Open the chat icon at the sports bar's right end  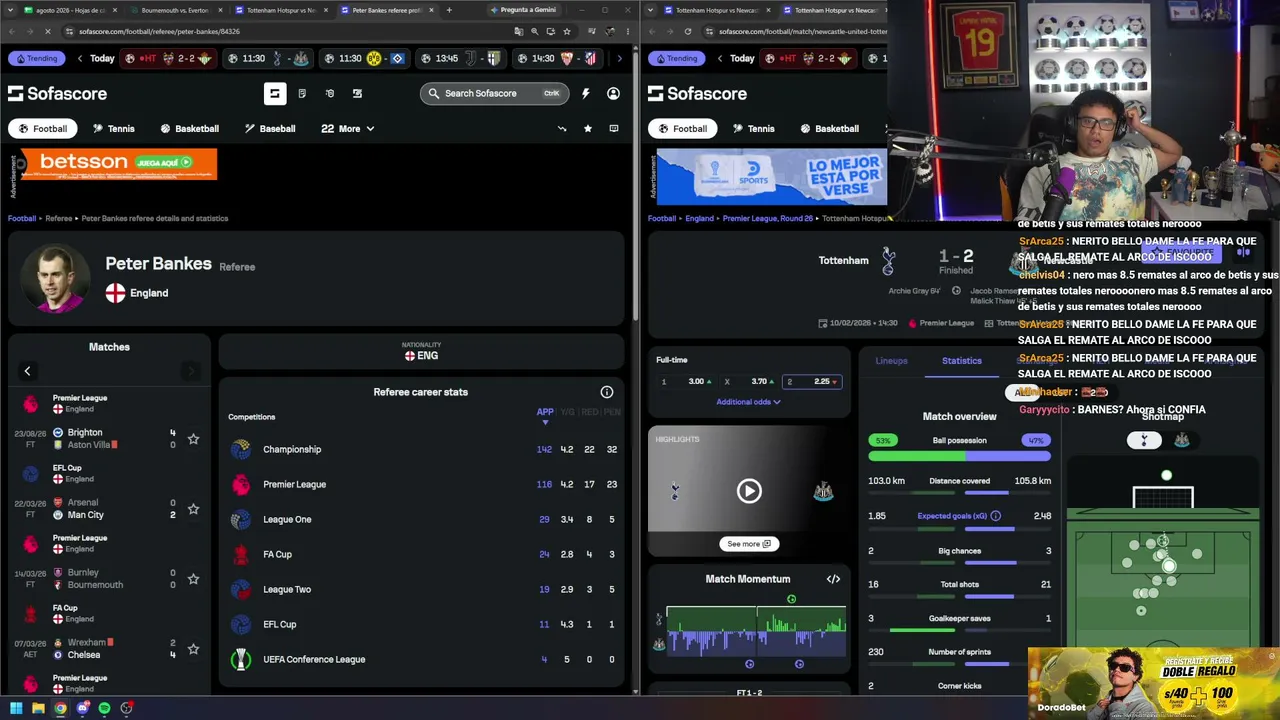[613, 128]
